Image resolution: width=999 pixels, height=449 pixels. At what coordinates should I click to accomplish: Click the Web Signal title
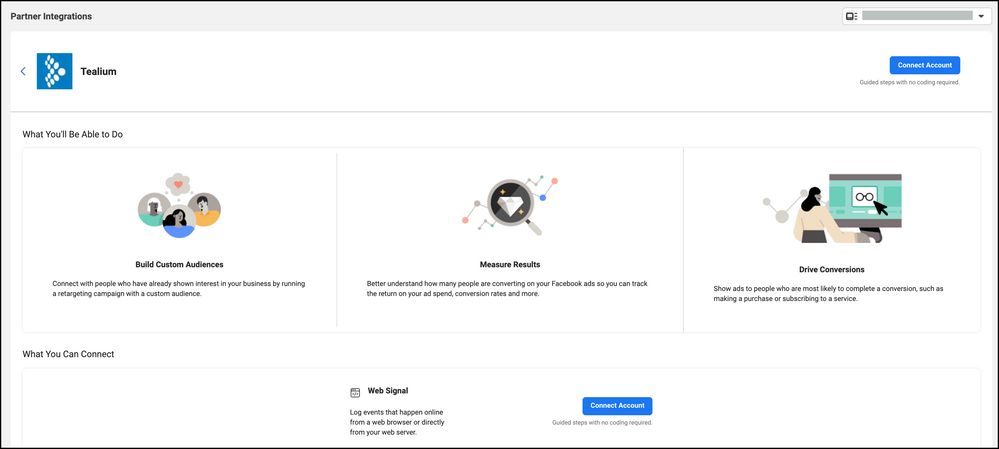pos(388,391)
